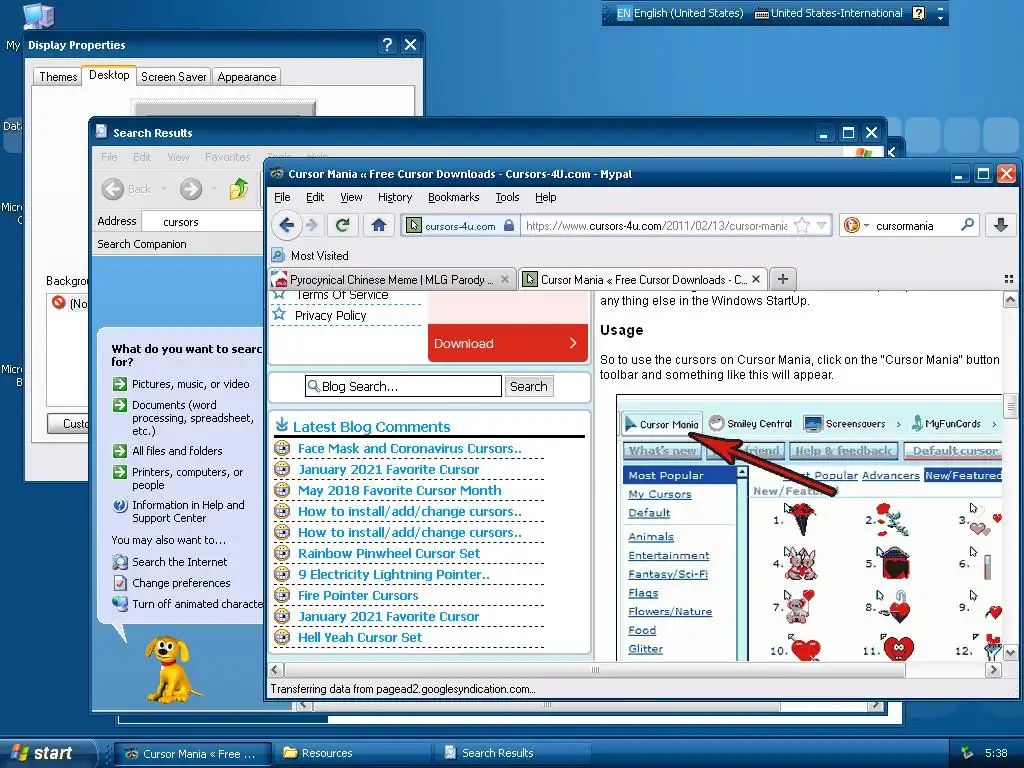Click the Up folder icon in Search Results
This screenshot has width=1024, height=768.
(239, 189)
